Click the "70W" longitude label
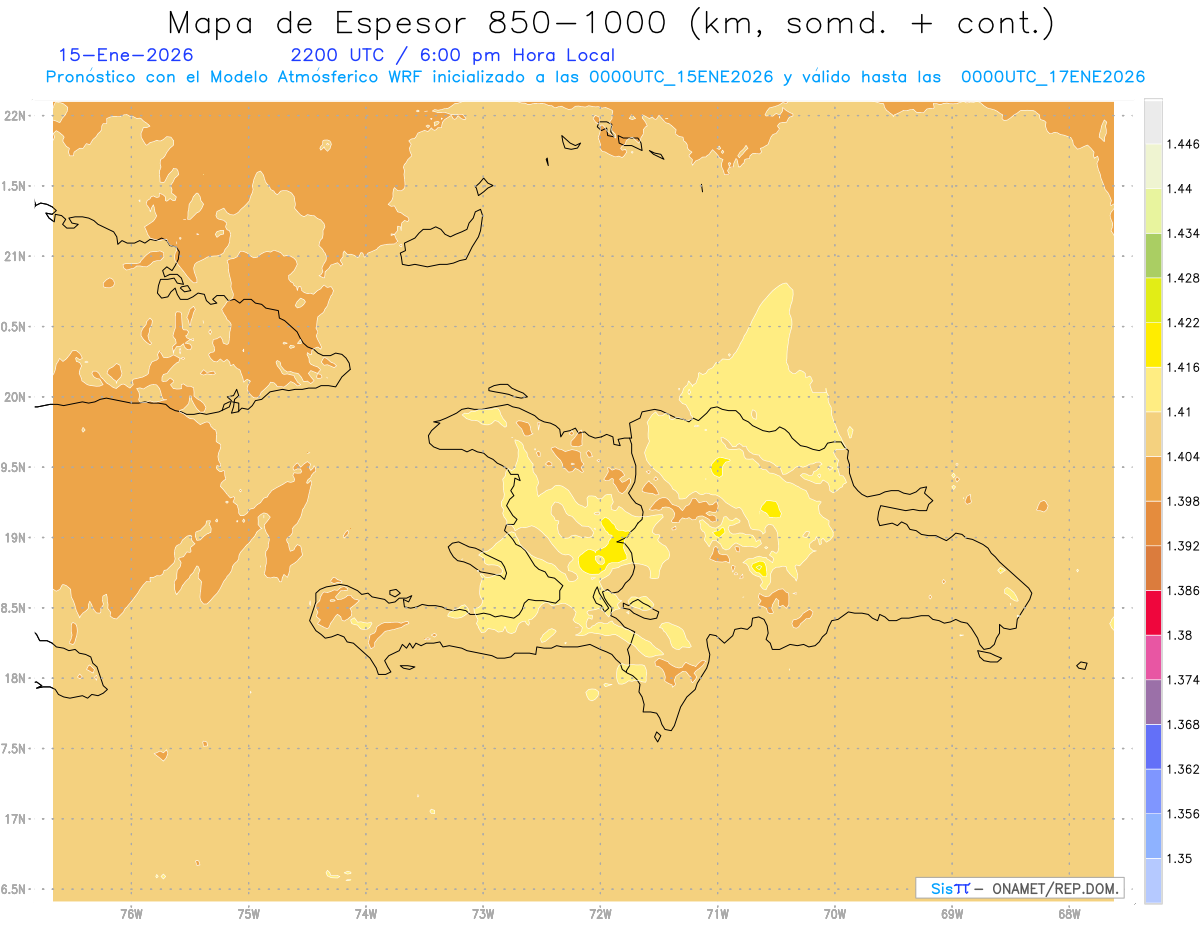The height and width of the screenshot is (927, 1200). point(835,914)
